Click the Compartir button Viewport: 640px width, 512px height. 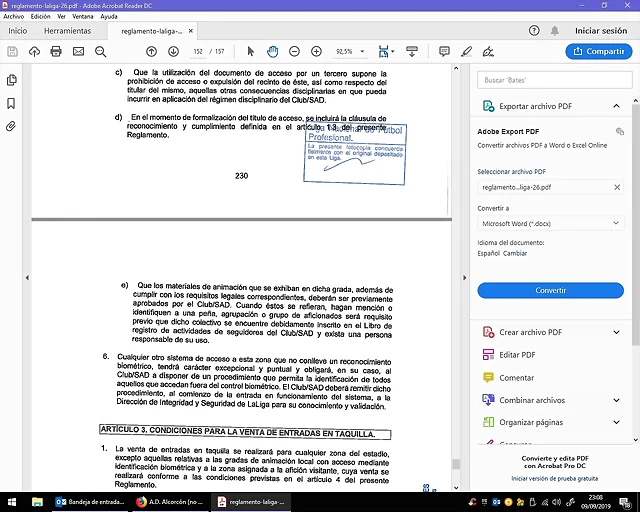[x=599, y=51]
